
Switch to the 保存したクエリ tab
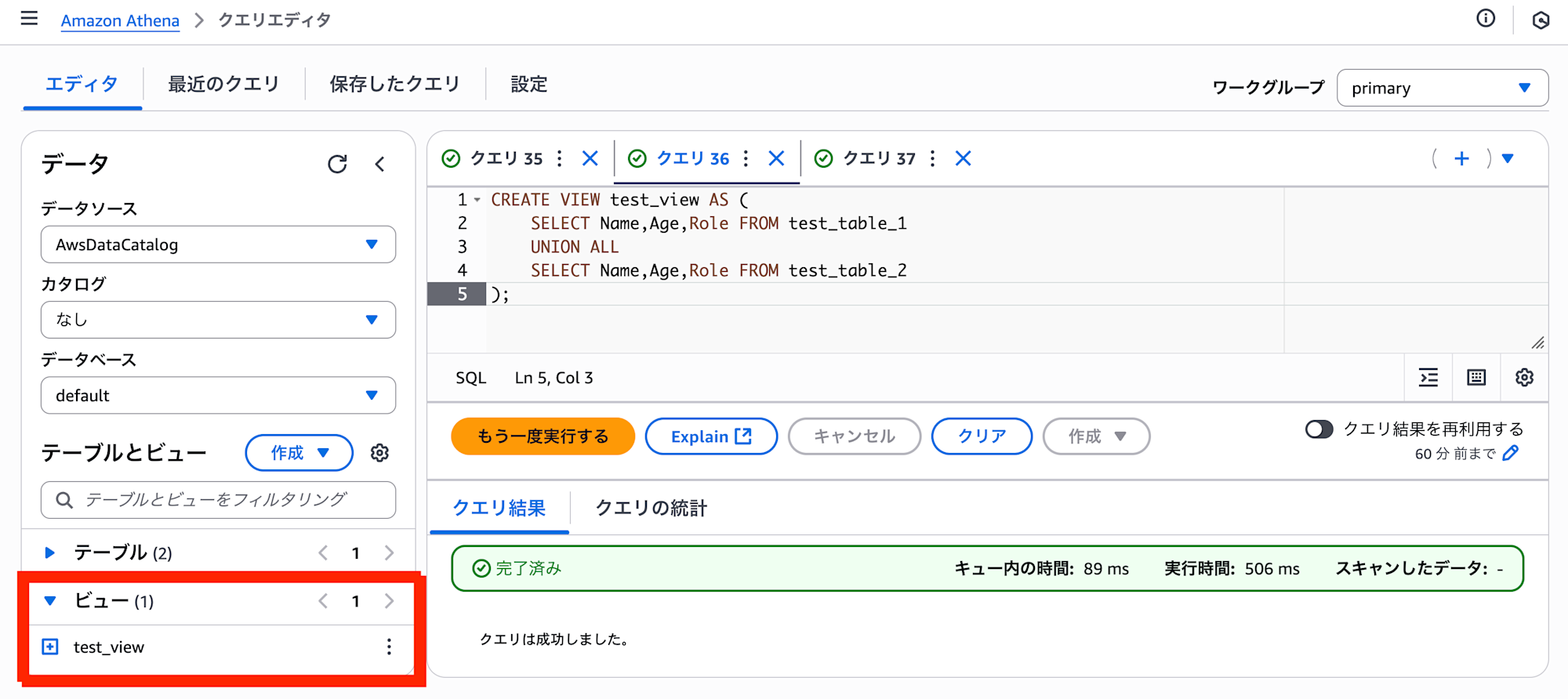pos(394,84)
